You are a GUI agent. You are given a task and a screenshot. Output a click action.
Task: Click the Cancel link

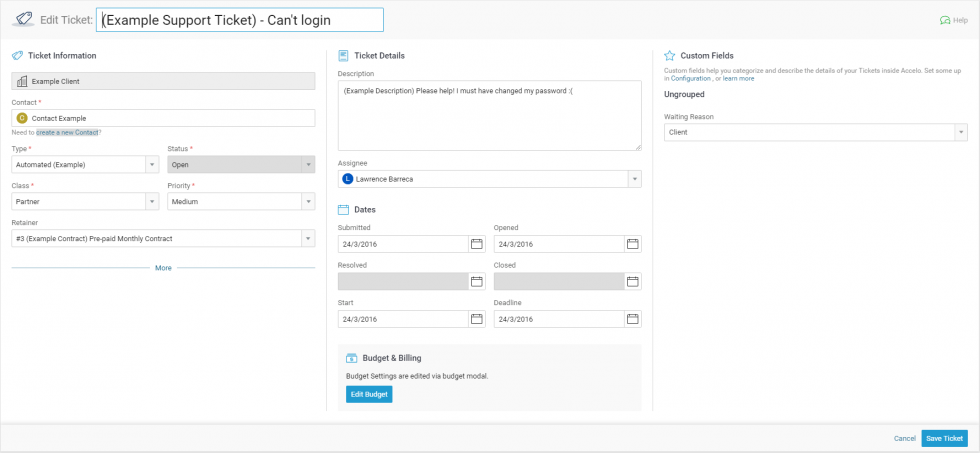pos(904,439)
